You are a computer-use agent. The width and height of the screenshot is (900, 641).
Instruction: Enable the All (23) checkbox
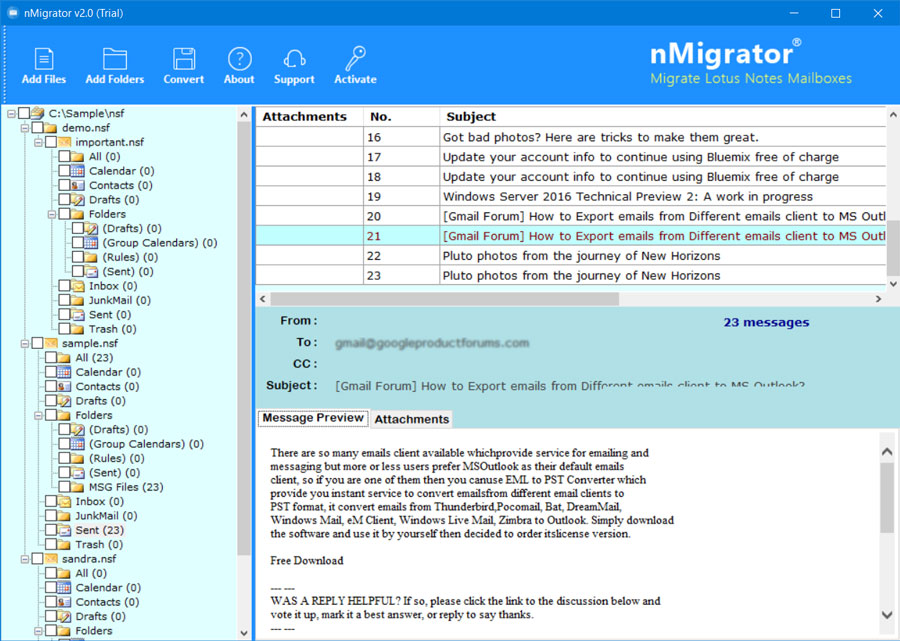pyautogui.click(x=51, y=358)
